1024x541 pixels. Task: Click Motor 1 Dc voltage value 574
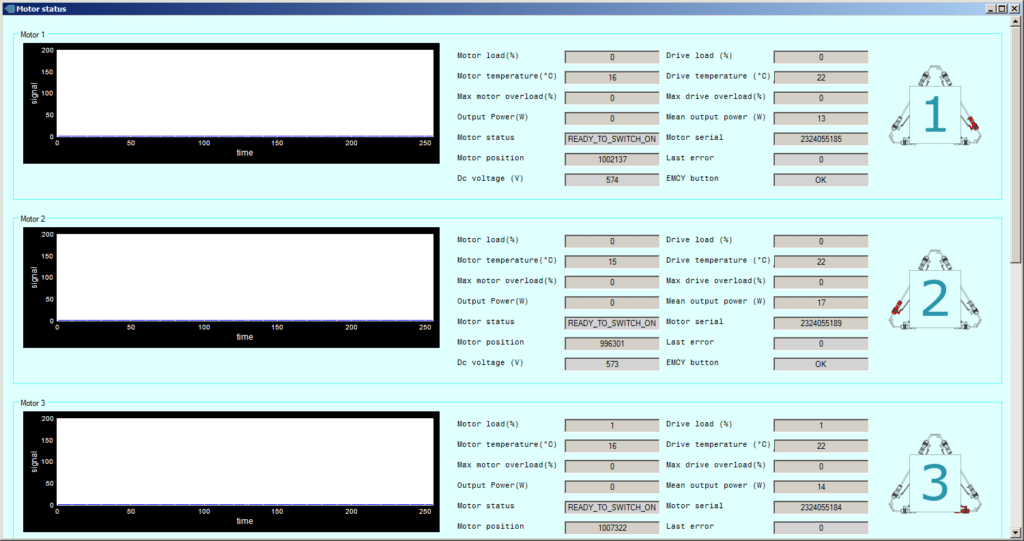(612, 180)
